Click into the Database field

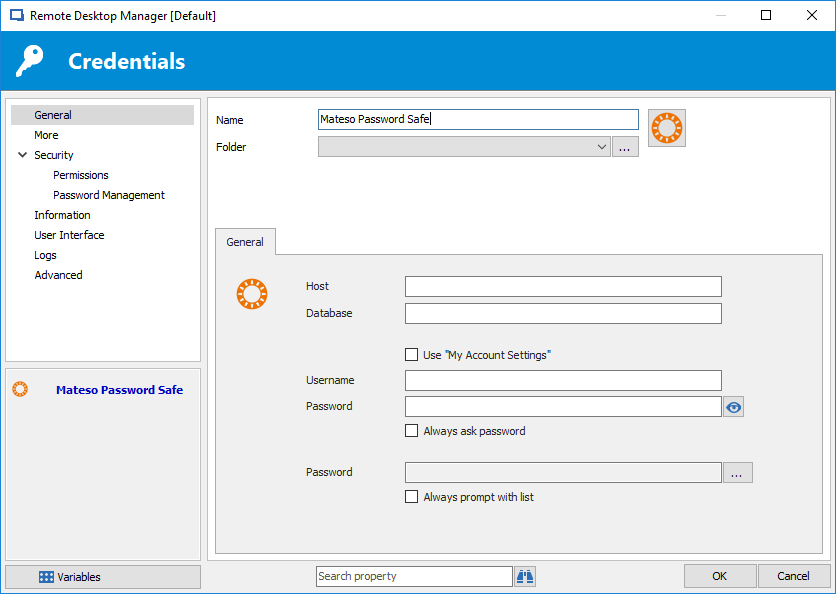click(563, 314)
